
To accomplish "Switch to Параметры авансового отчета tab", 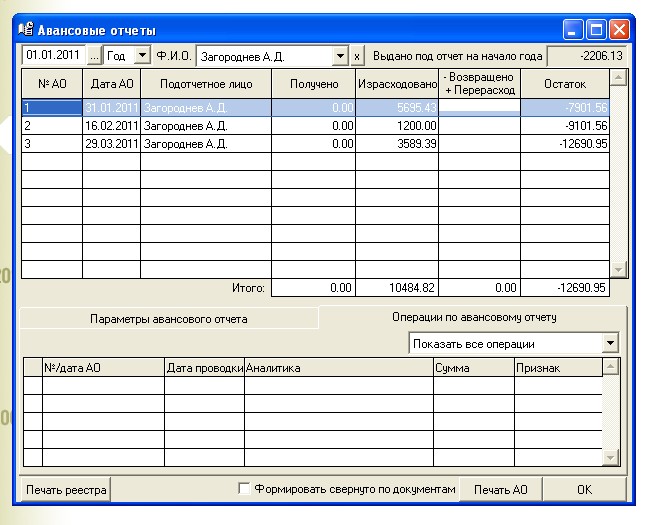I will tap(168, 319).
